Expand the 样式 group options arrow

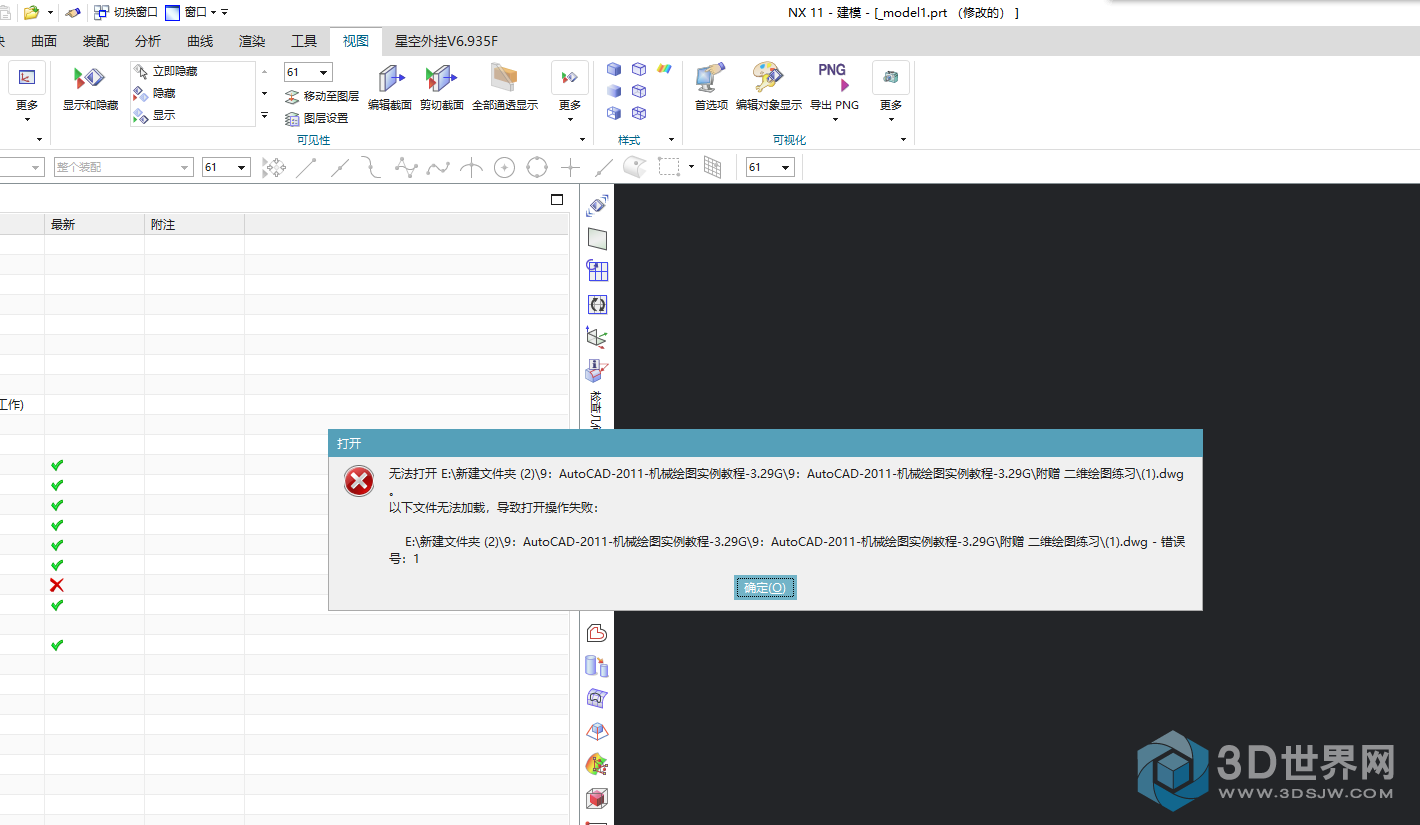[671, 140]
